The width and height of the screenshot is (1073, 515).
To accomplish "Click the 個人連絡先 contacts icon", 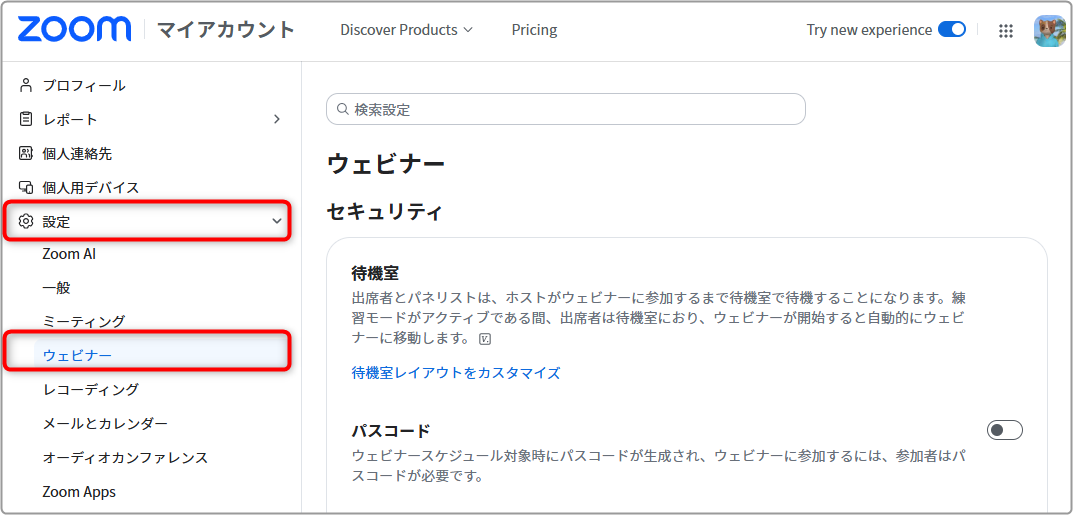I will [26, 153].
